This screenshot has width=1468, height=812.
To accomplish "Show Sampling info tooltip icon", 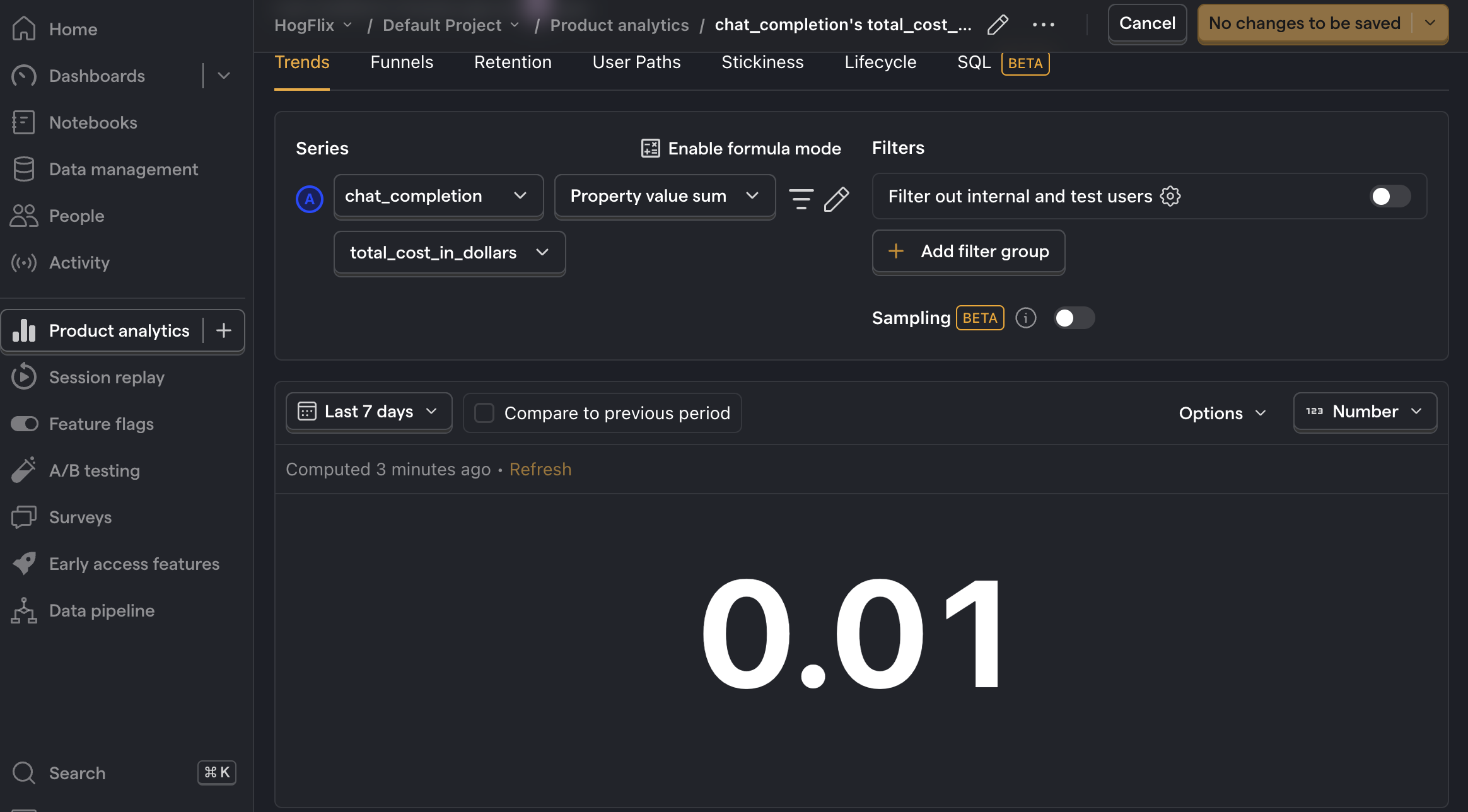I will (x=1026, y=318).
